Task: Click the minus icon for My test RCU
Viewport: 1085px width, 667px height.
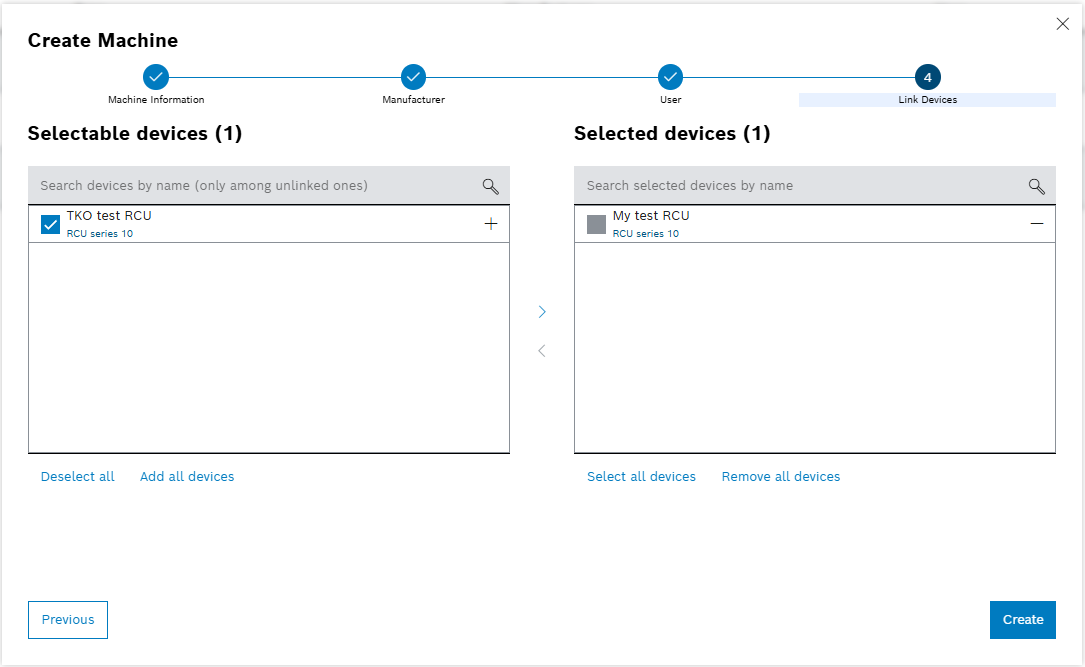Action: click(x=1036, y=224)
